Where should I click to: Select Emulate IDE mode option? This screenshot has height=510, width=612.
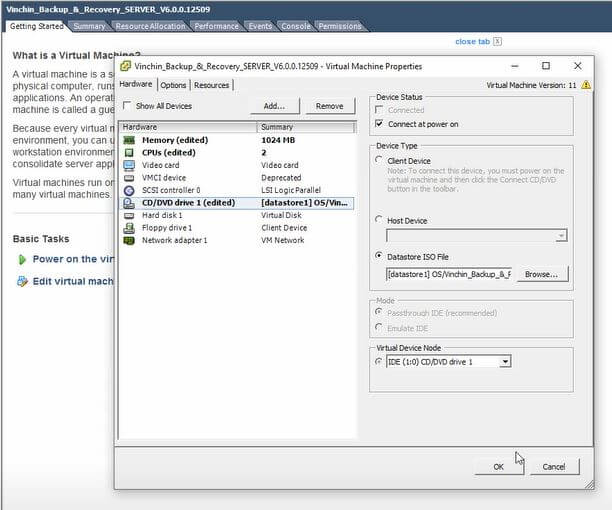379,327
